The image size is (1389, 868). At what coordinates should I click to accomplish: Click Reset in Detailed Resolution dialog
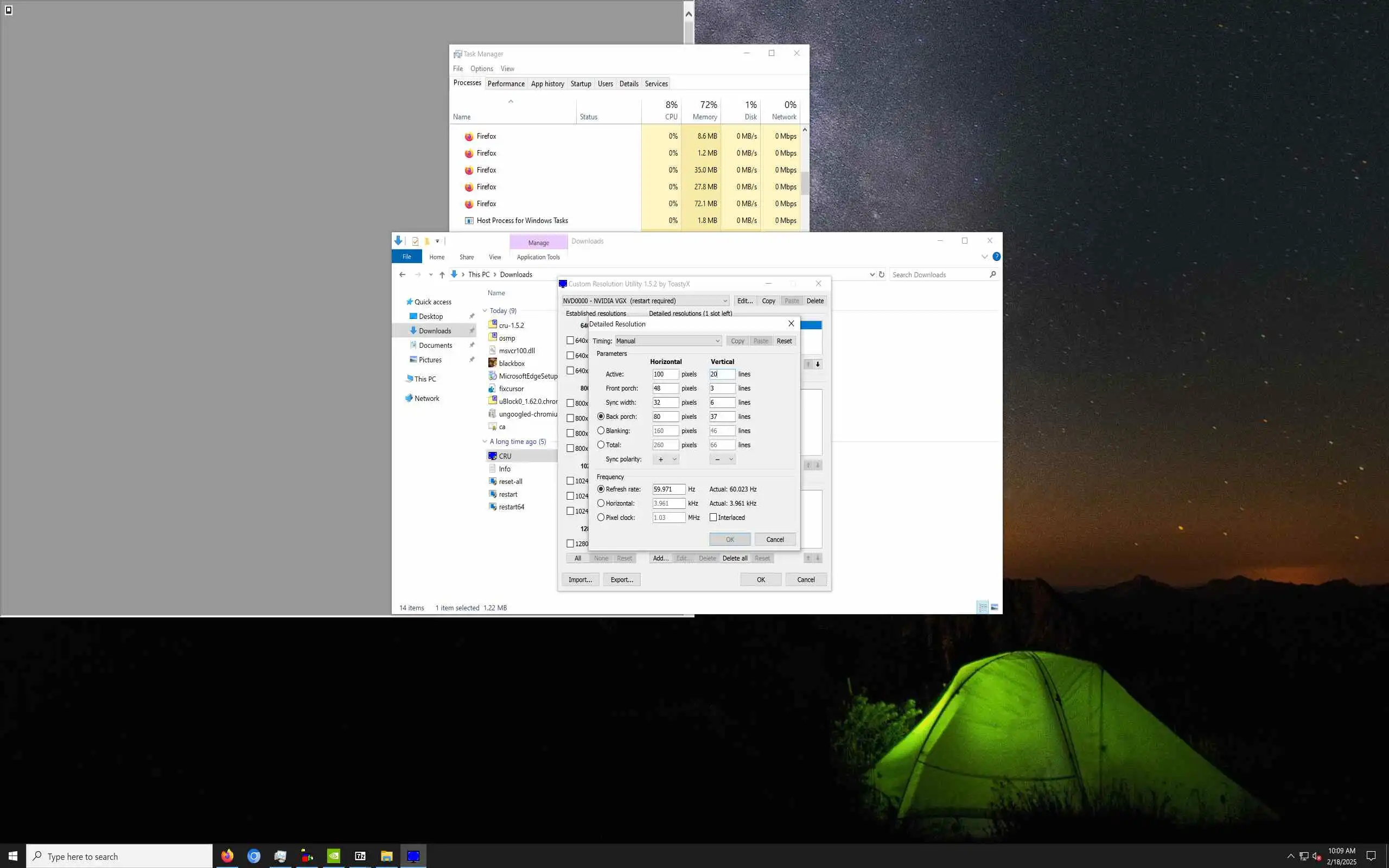[x=783, y=341]
